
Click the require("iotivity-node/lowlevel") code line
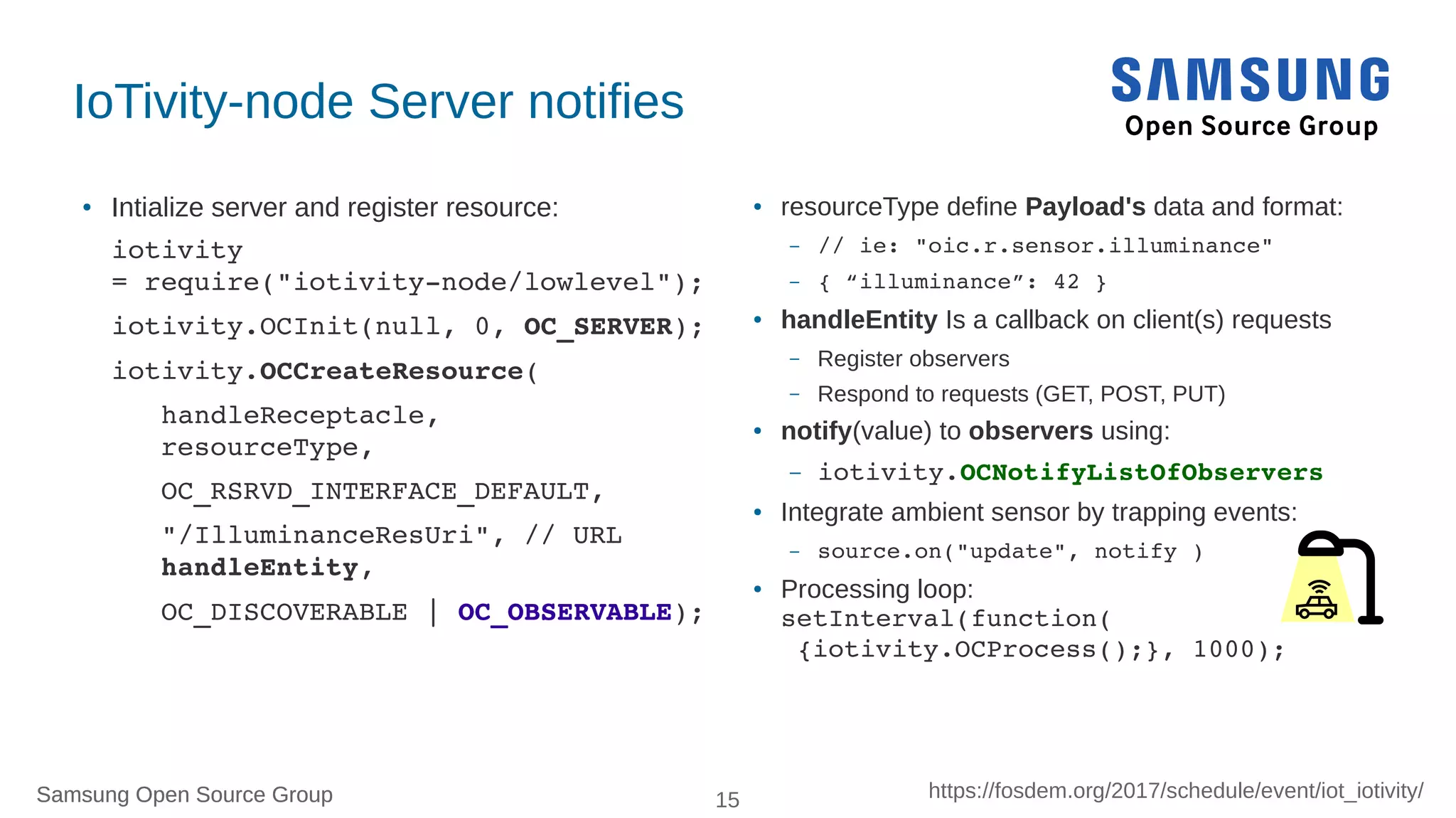(407, 283)
